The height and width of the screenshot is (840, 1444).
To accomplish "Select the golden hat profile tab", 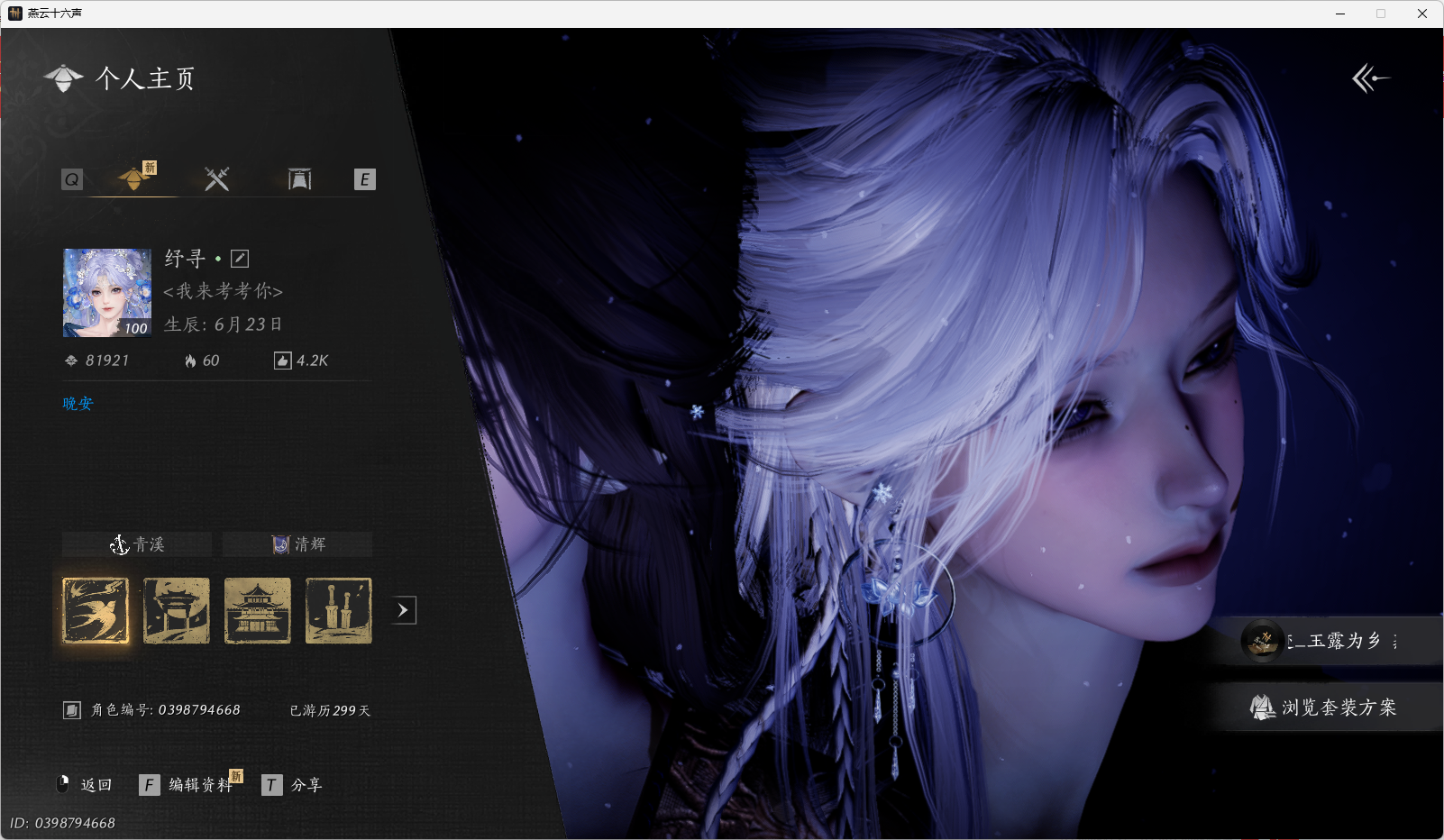I will (134, 178).
